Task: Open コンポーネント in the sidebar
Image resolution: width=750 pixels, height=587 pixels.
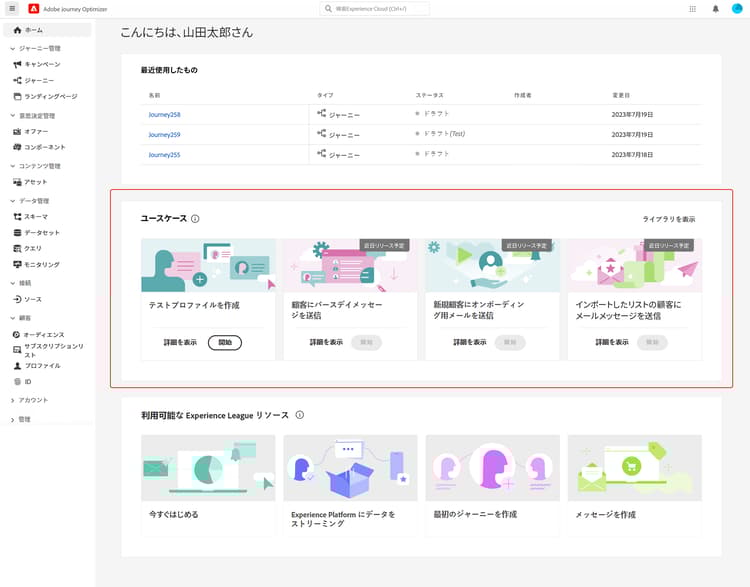Action: 39,147
